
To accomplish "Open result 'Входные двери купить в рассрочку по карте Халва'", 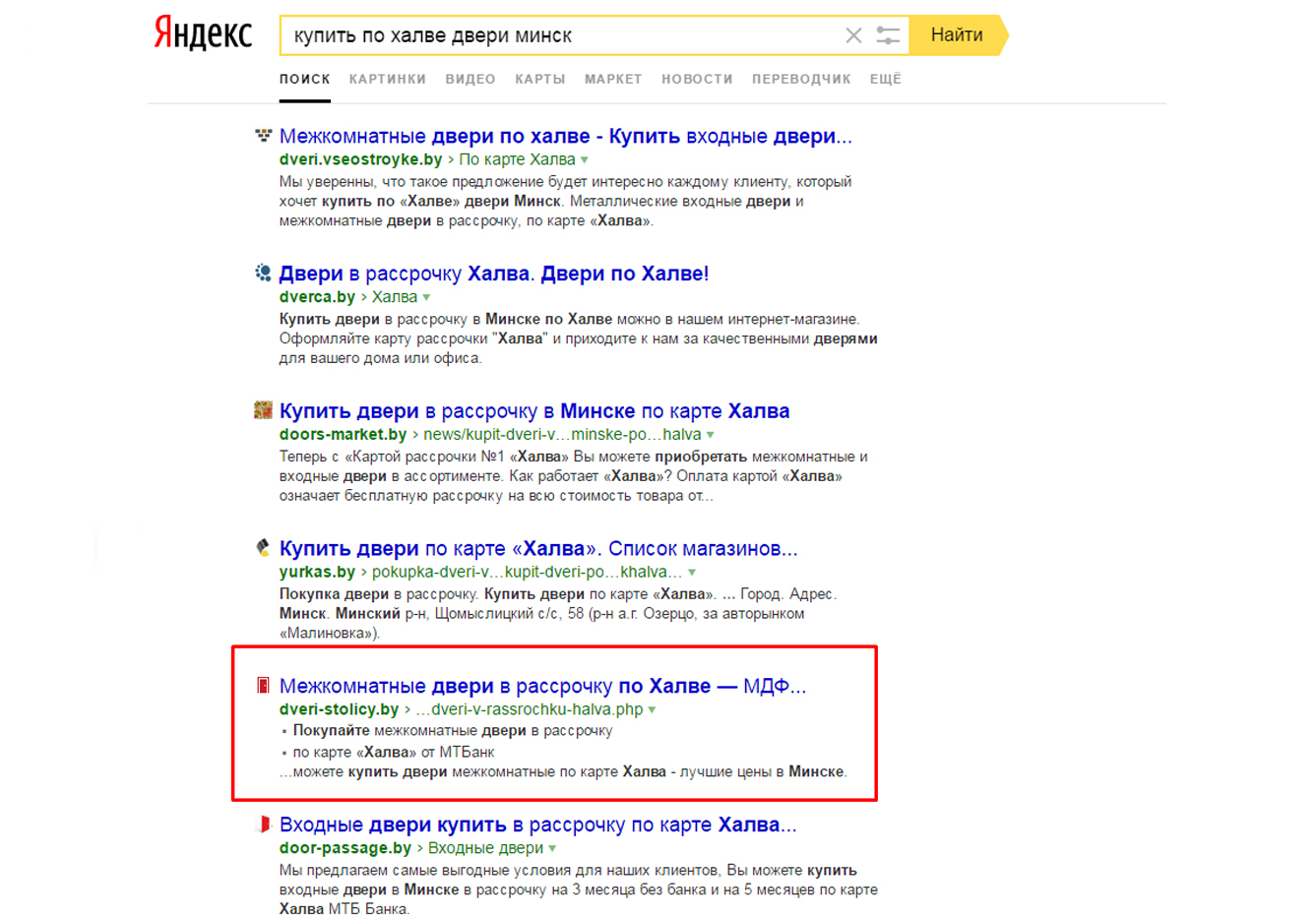I will tap(538, 825).
